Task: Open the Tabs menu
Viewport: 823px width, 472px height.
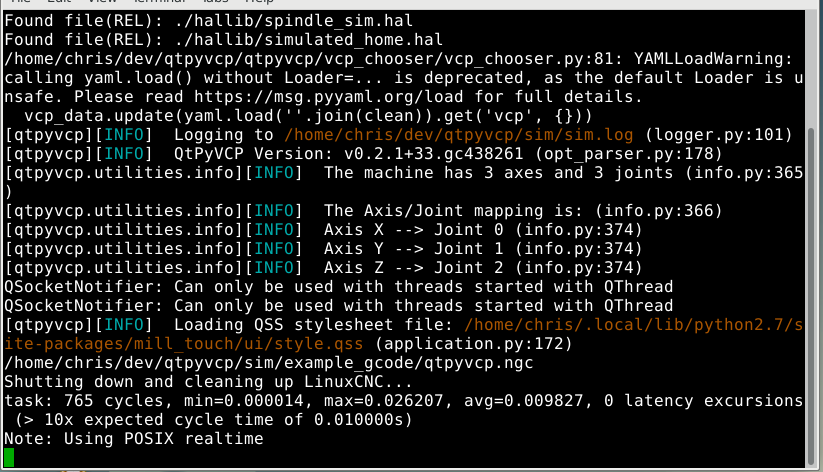Action: click(x=215, y=2)
